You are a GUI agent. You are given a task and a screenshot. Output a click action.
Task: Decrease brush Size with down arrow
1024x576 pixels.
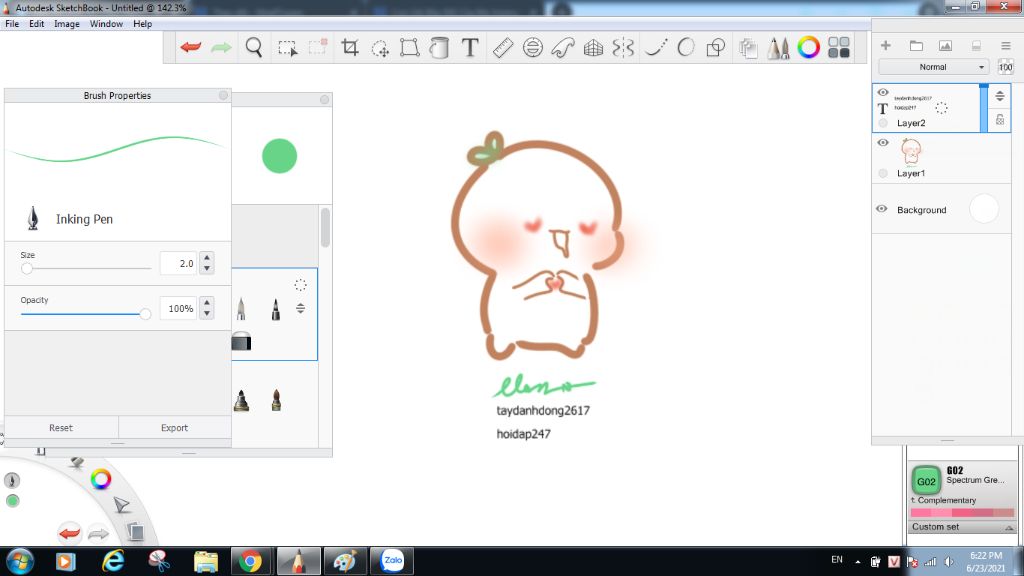click(207, 268)
